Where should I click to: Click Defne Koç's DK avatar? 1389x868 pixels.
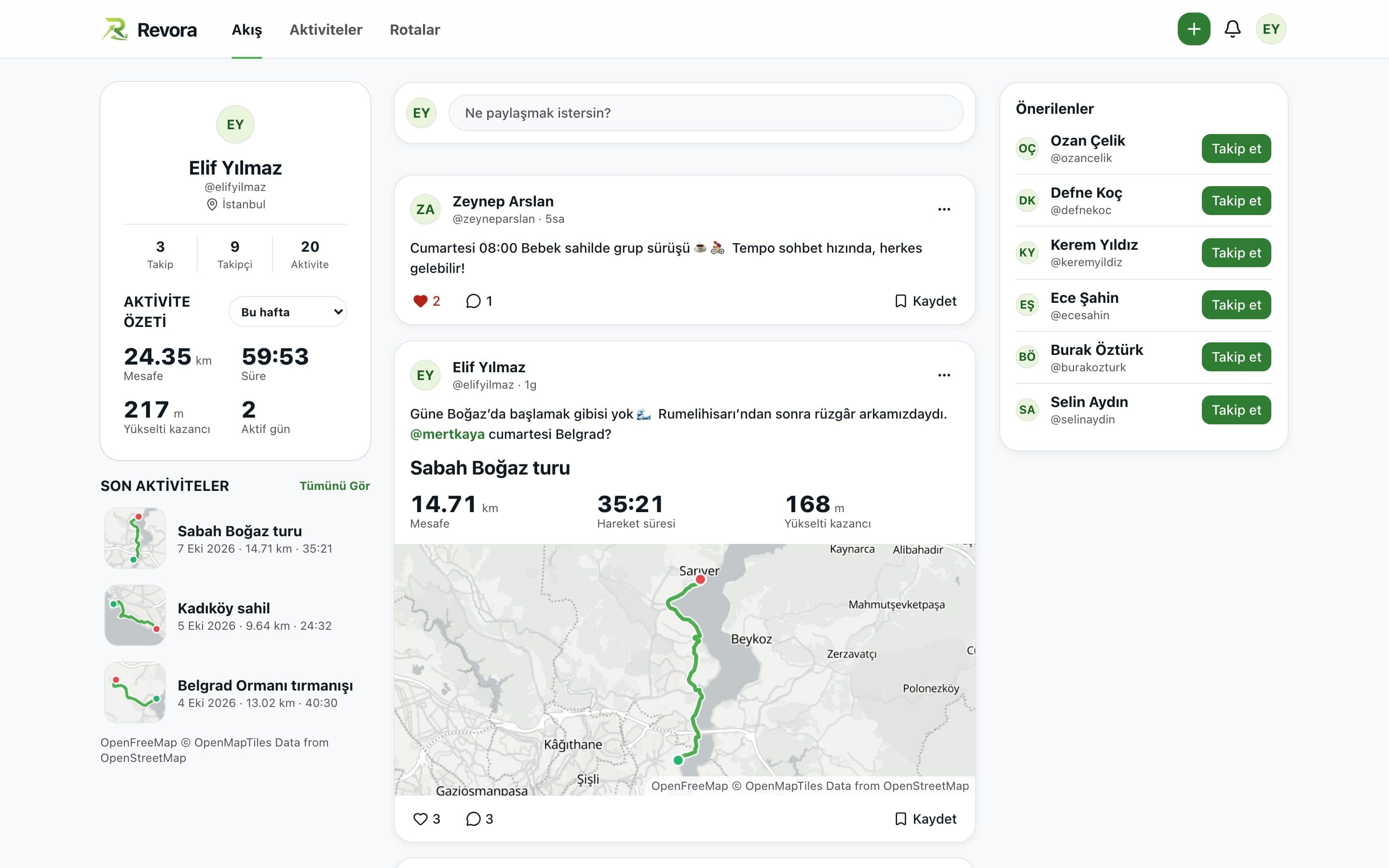1027,200
